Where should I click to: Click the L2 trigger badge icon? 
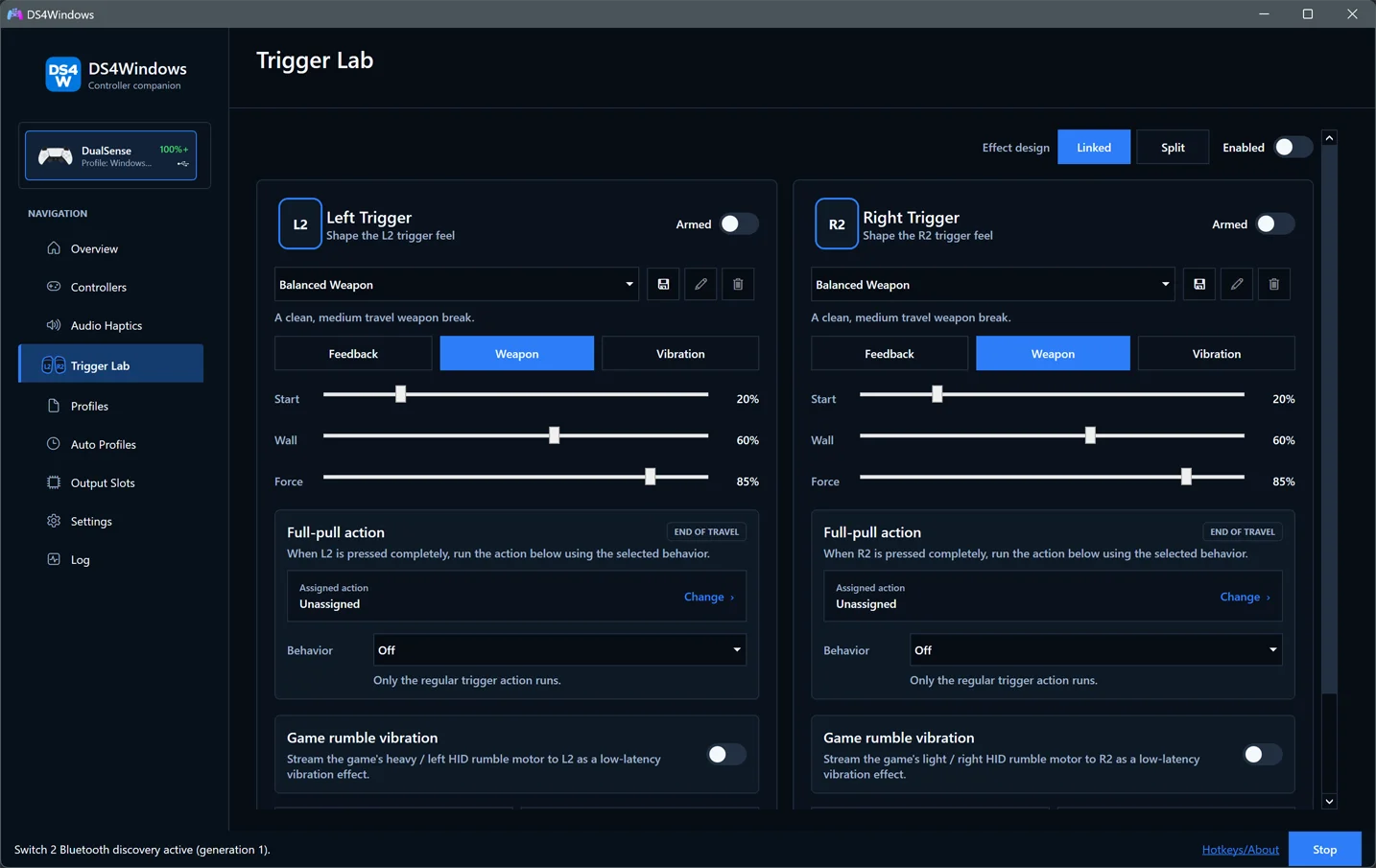tap(300, 223)
